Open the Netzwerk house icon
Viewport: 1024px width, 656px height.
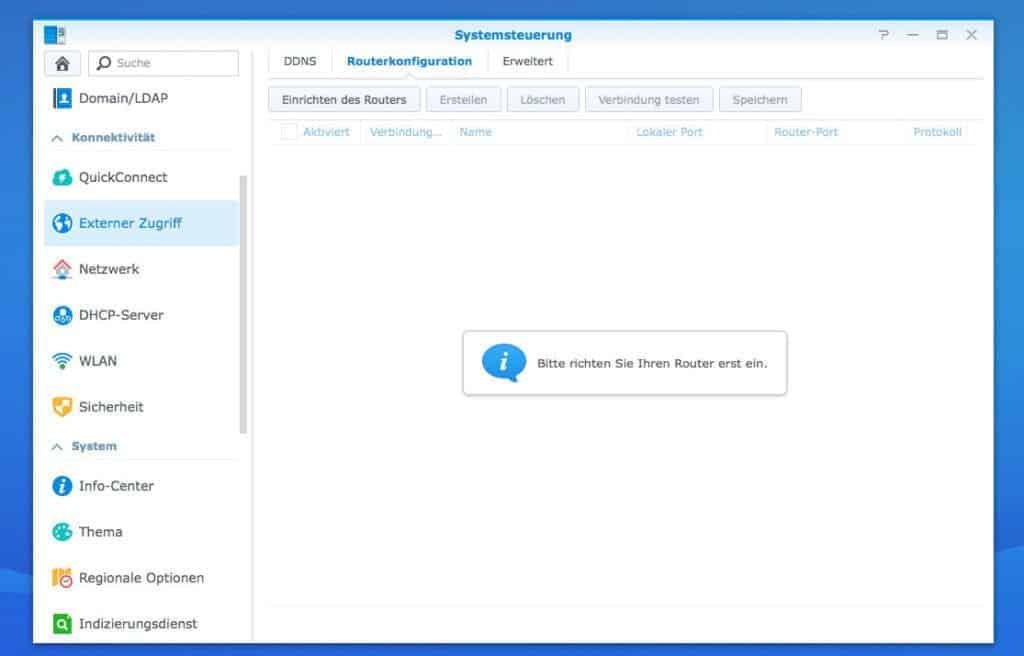(x=62, y=269)
